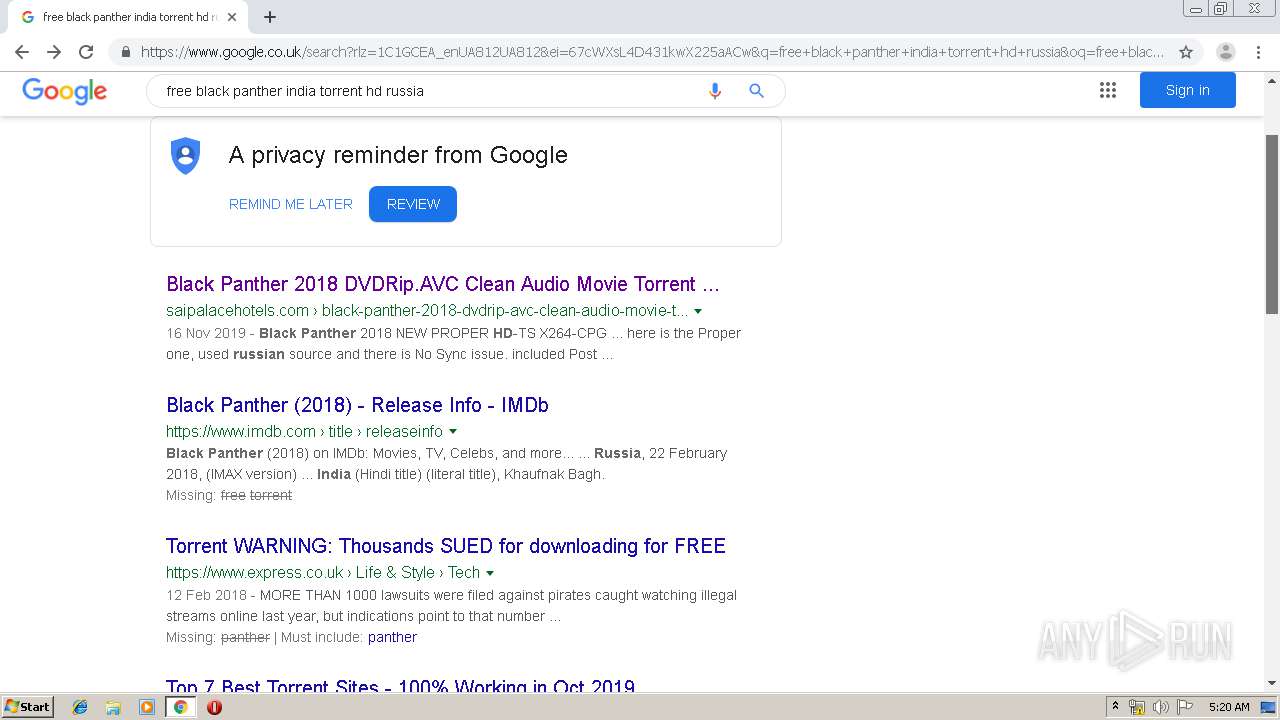The width and height of the screenshot is (1280, 720).
Task: Sign in to Google account
Action: 1188,90
